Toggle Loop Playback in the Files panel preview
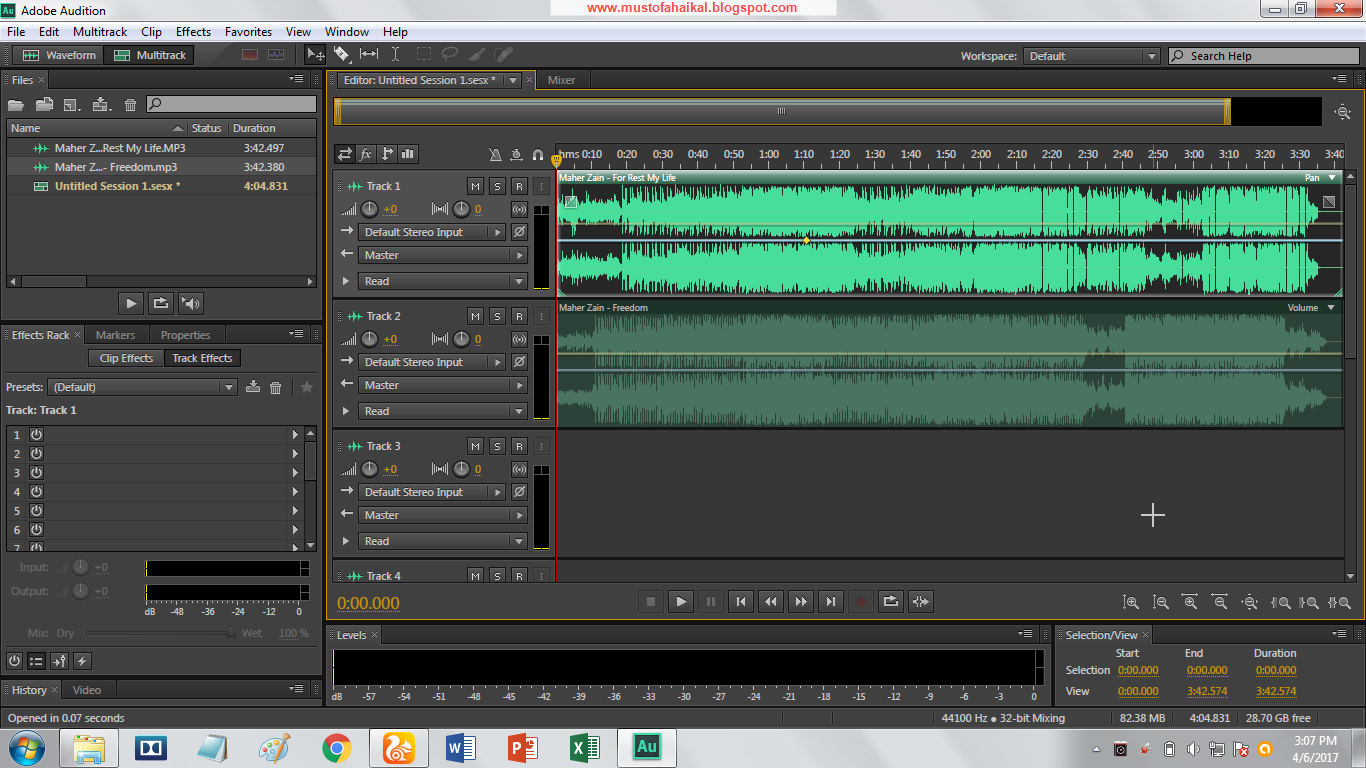Screen dimensions: 1366x768 (160, 303)
